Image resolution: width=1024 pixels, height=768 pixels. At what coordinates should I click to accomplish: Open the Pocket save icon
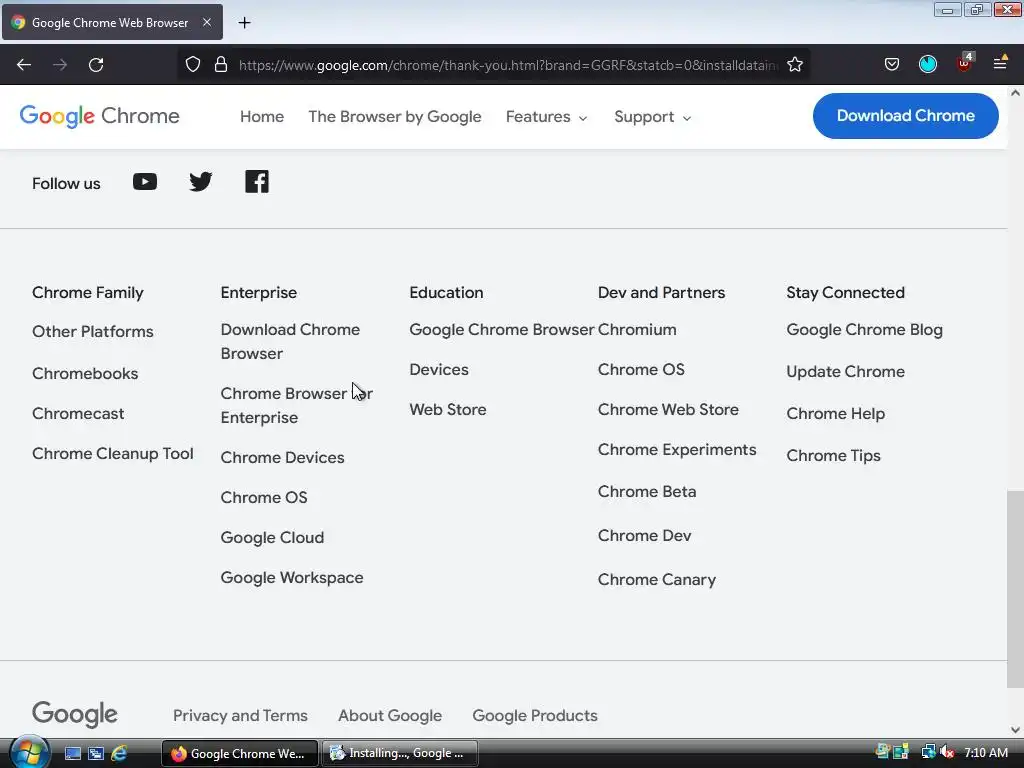click(x=891, y=64)
